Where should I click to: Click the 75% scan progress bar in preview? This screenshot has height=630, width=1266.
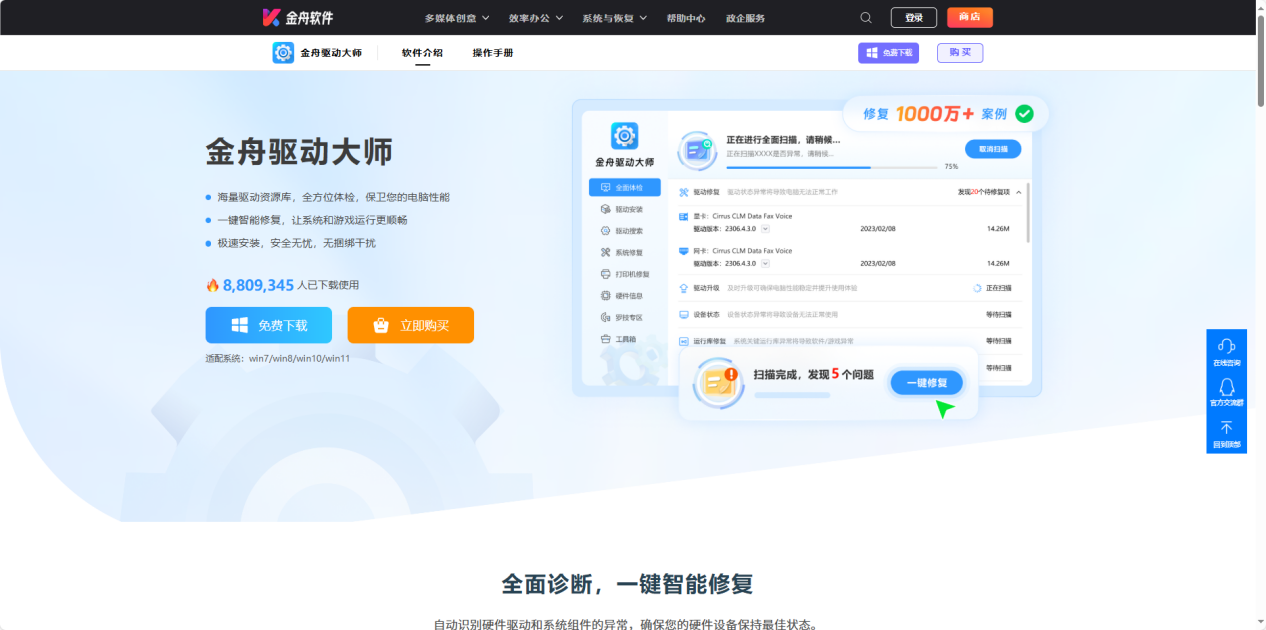tap(832, 167)
